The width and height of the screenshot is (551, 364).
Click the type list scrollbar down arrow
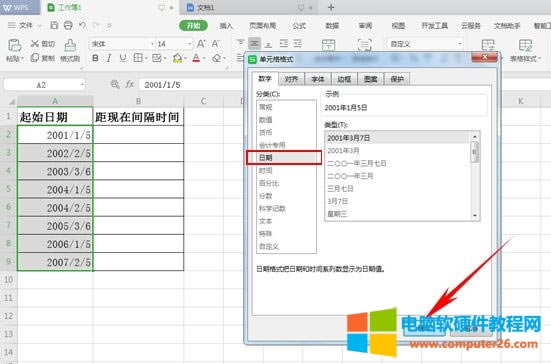(475, 215)
